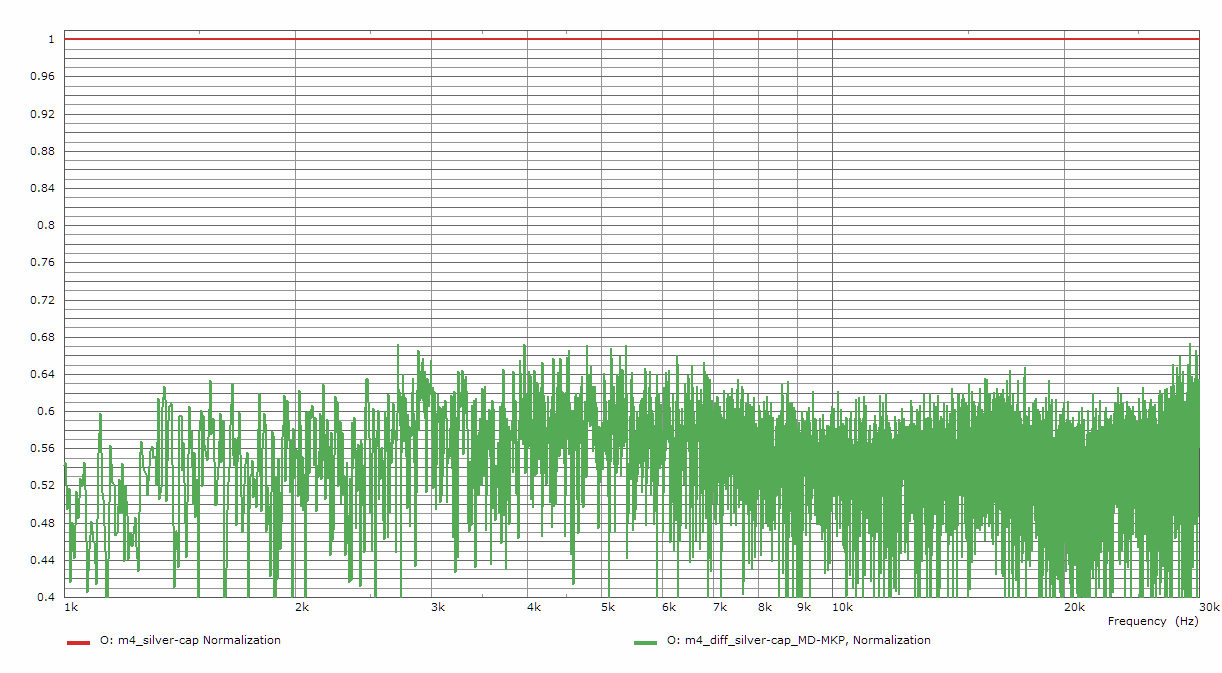Click the 7k frequency axis label
The height and width of the screenshot is (673, 1222).
718,607
